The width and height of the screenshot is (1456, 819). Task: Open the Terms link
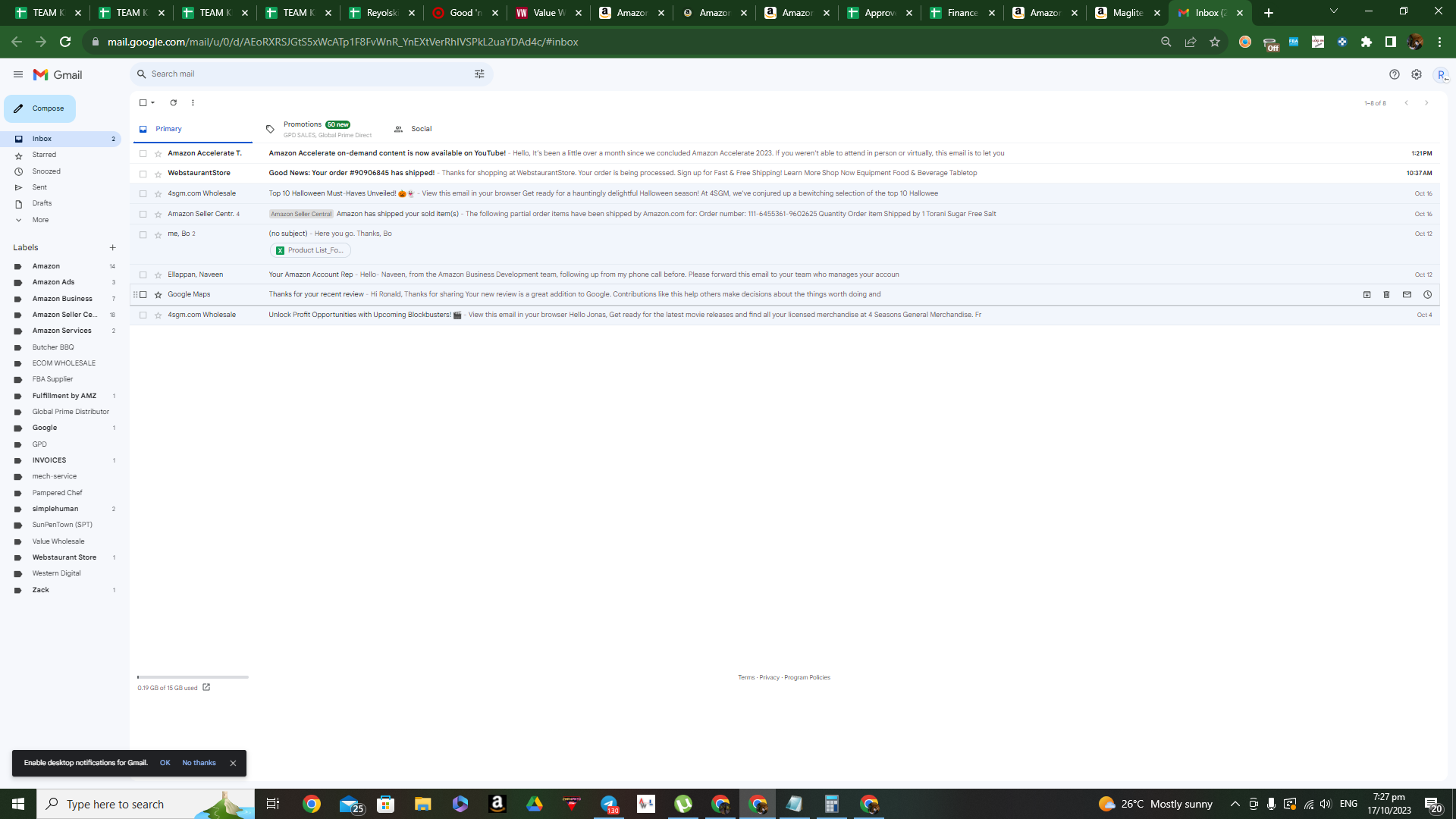(746, 678)
